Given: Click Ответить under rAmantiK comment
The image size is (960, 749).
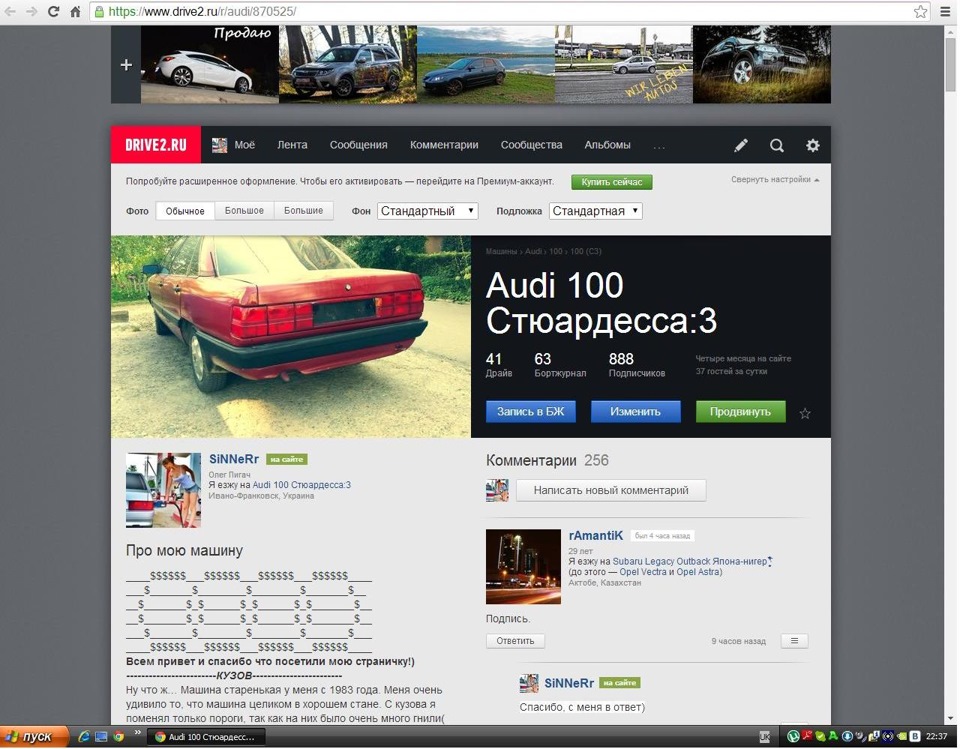Looking at the screenshot, I should (x=515, y=641).
